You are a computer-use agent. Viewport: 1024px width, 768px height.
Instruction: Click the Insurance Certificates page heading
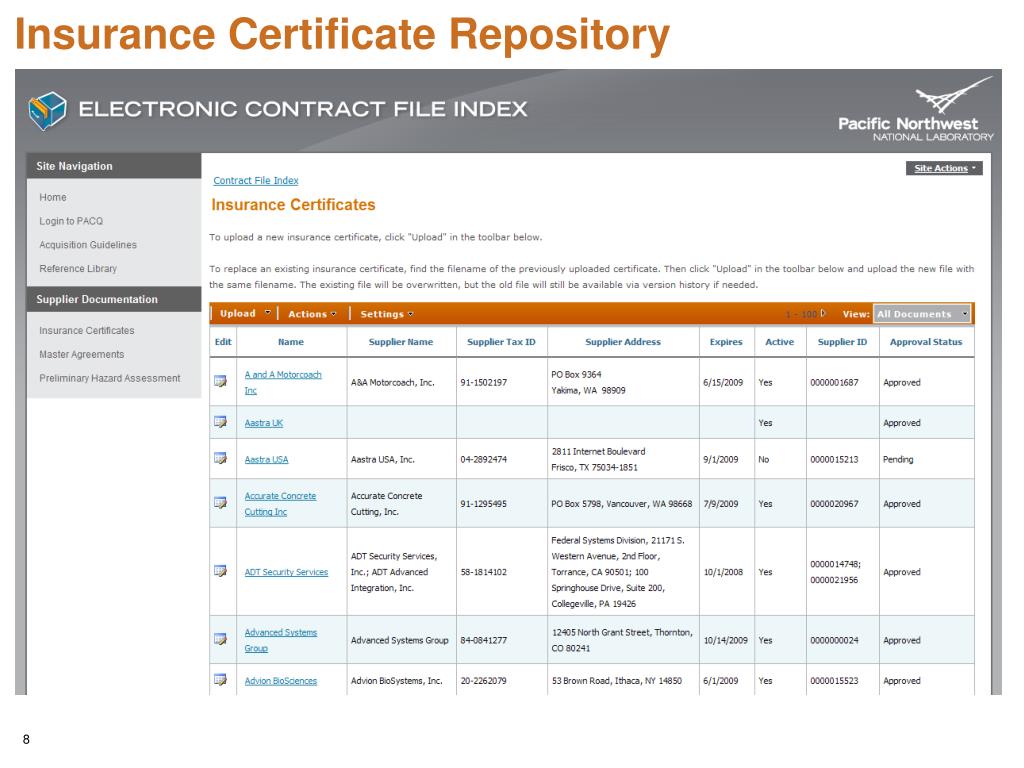(293, 205)
